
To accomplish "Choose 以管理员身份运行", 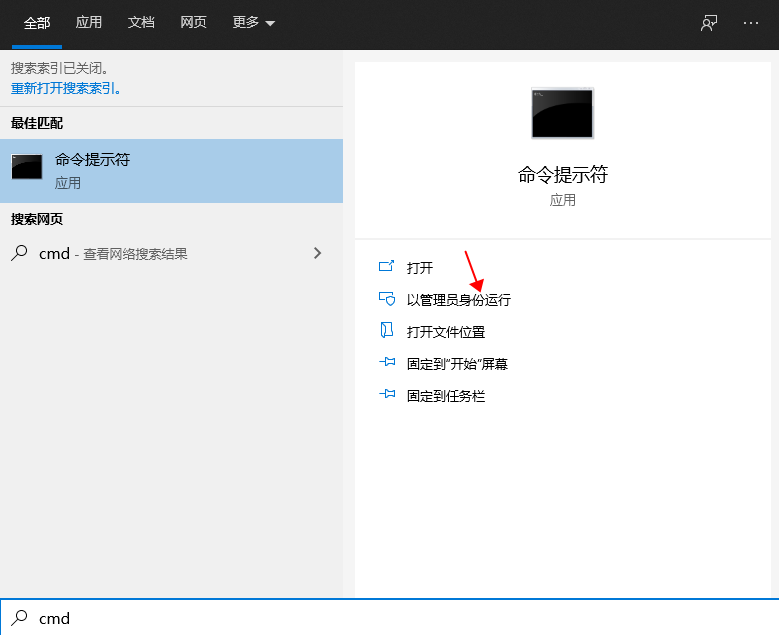I will pyautogui.click(x=459, y=300).
